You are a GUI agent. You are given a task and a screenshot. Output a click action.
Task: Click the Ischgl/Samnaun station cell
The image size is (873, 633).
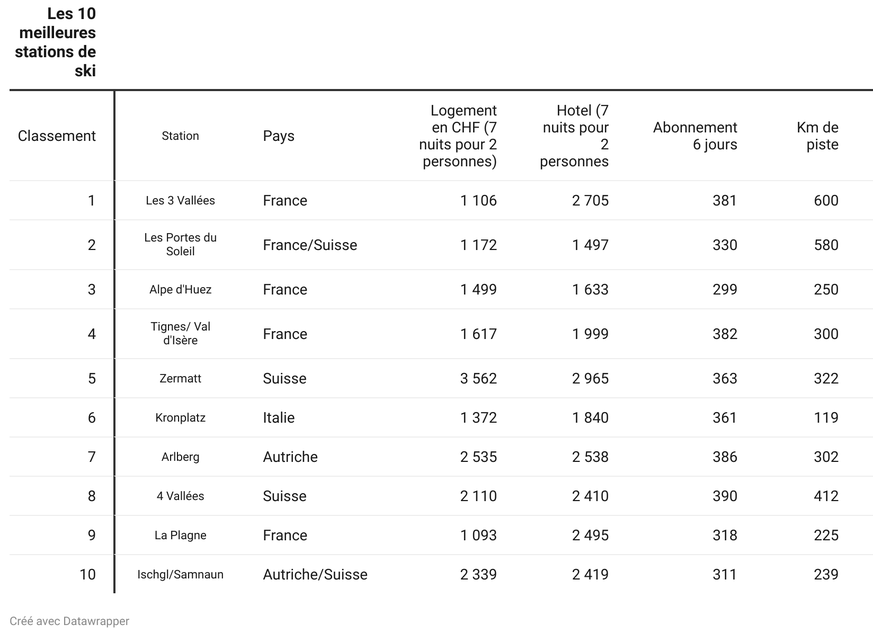pos(180,575)
